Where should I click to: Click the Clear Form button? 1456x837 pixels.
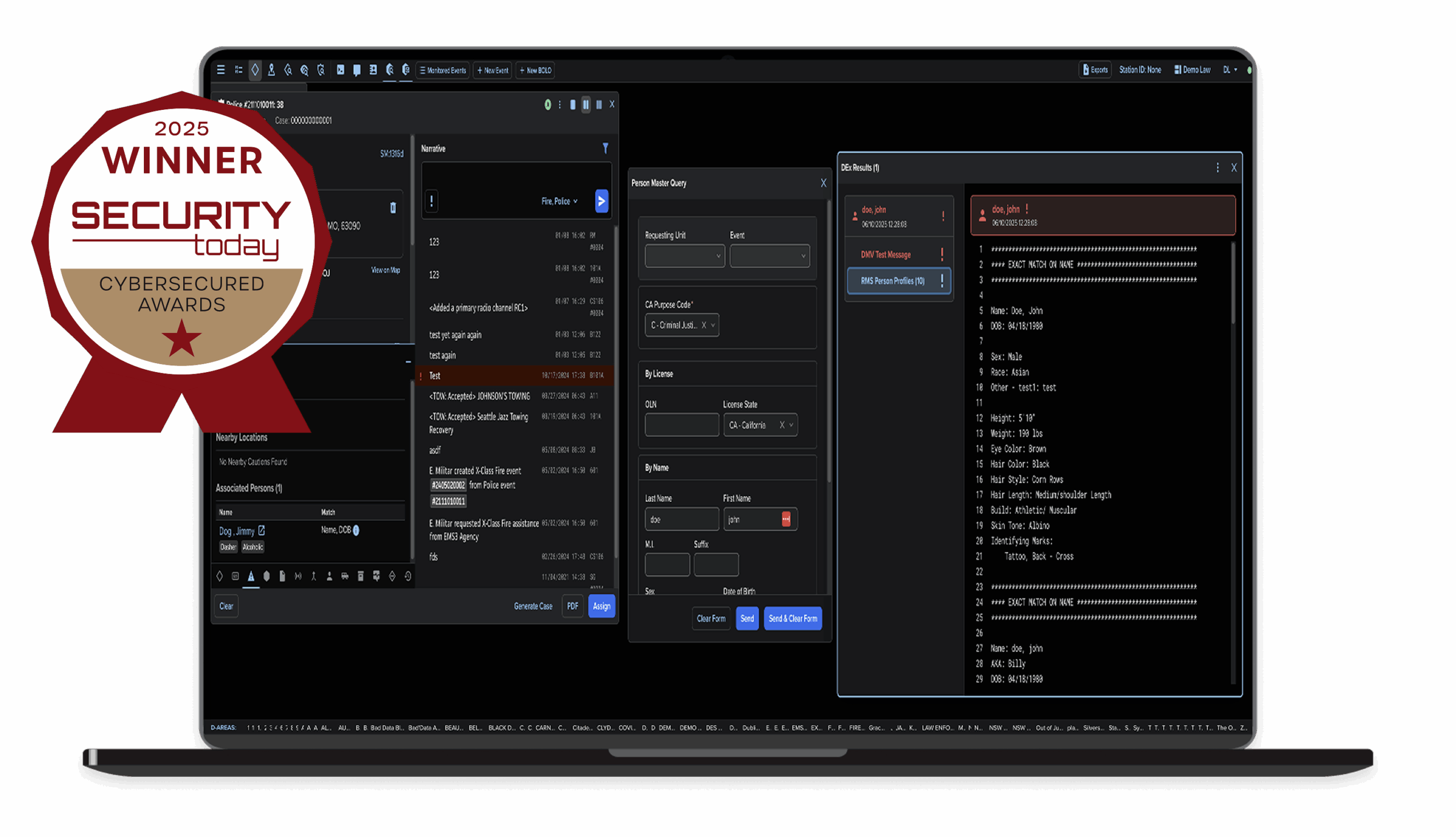pyautogui.click(x=711, y=619)
